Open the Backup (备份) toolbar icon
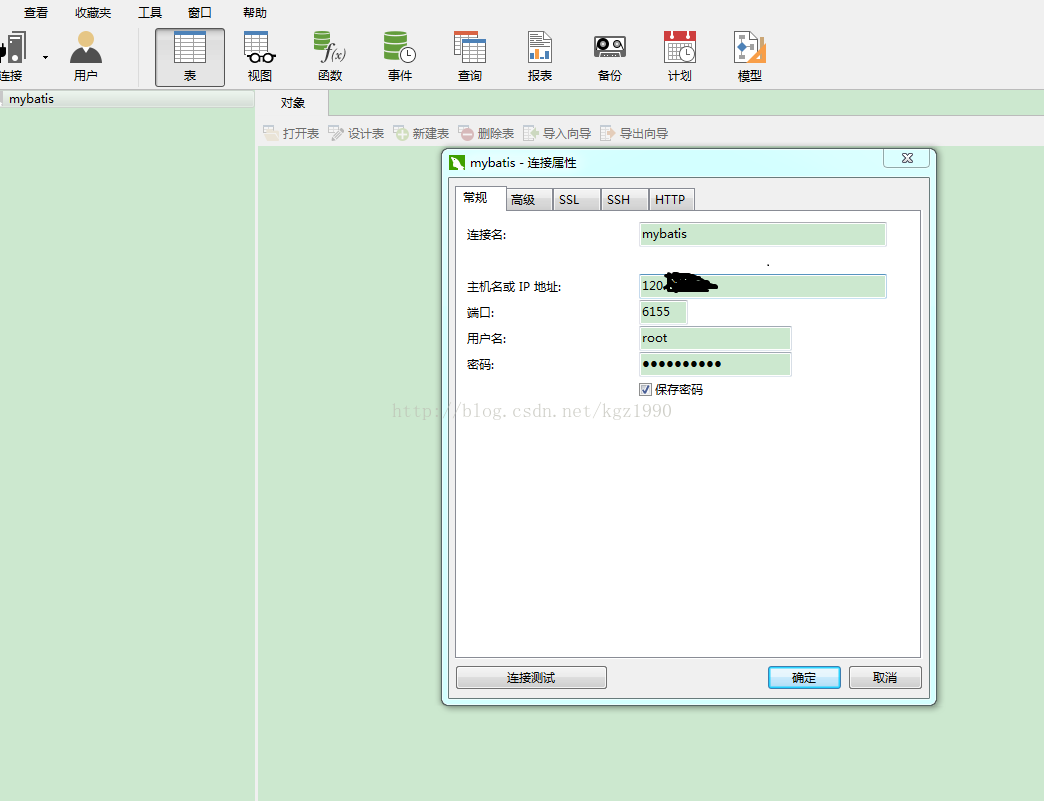The height and width of the screenshot is (801, 1044). click(609, 56)
